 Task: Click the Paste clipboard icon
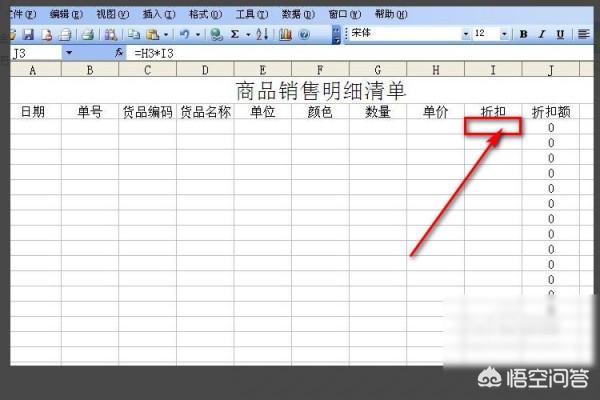[153, 35]
